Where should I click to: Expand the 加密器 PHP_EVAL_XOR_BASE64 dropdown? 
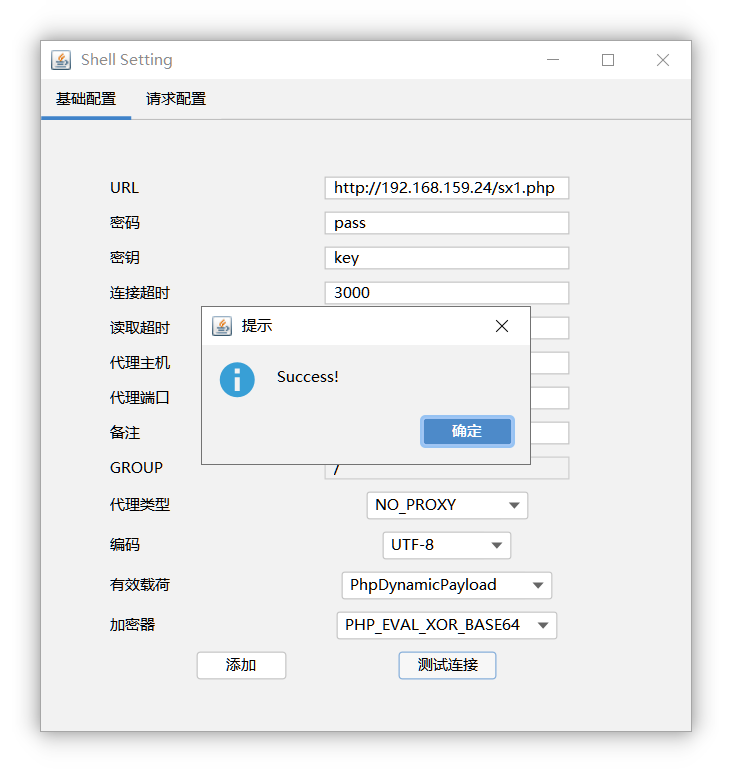click(447, 625)
